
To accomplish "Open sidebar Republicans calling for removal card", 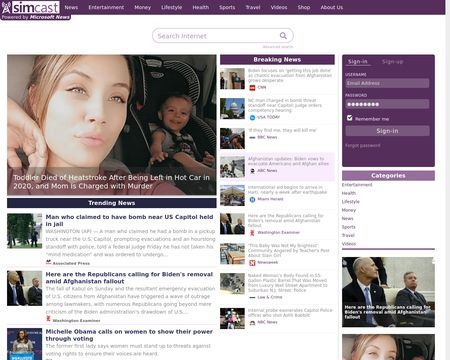I will click(x=388, y=292).
